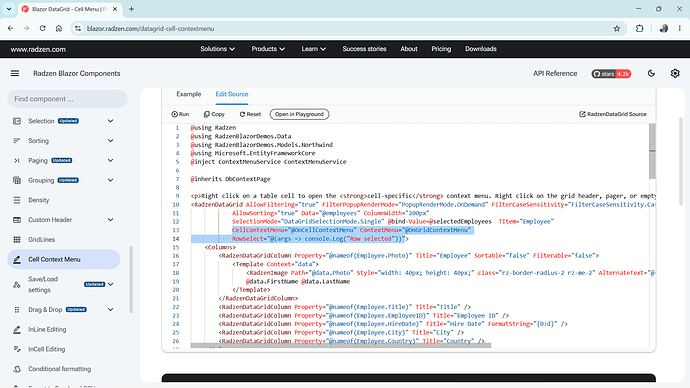Navigate back in browser
The width and height of the screenshot is (690, 388).
[11, 29]
